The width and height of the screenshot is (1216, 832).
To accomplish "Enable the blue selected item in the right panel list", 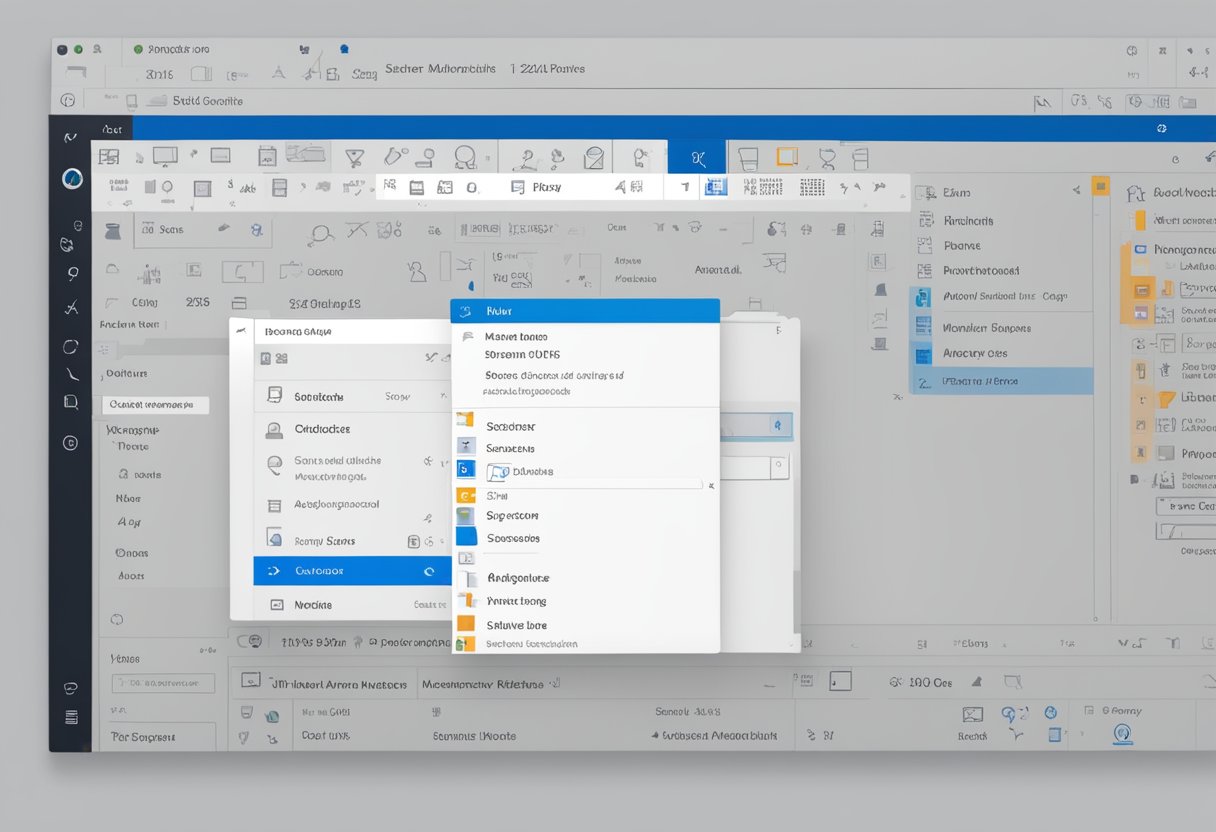I will (1000, 380).
